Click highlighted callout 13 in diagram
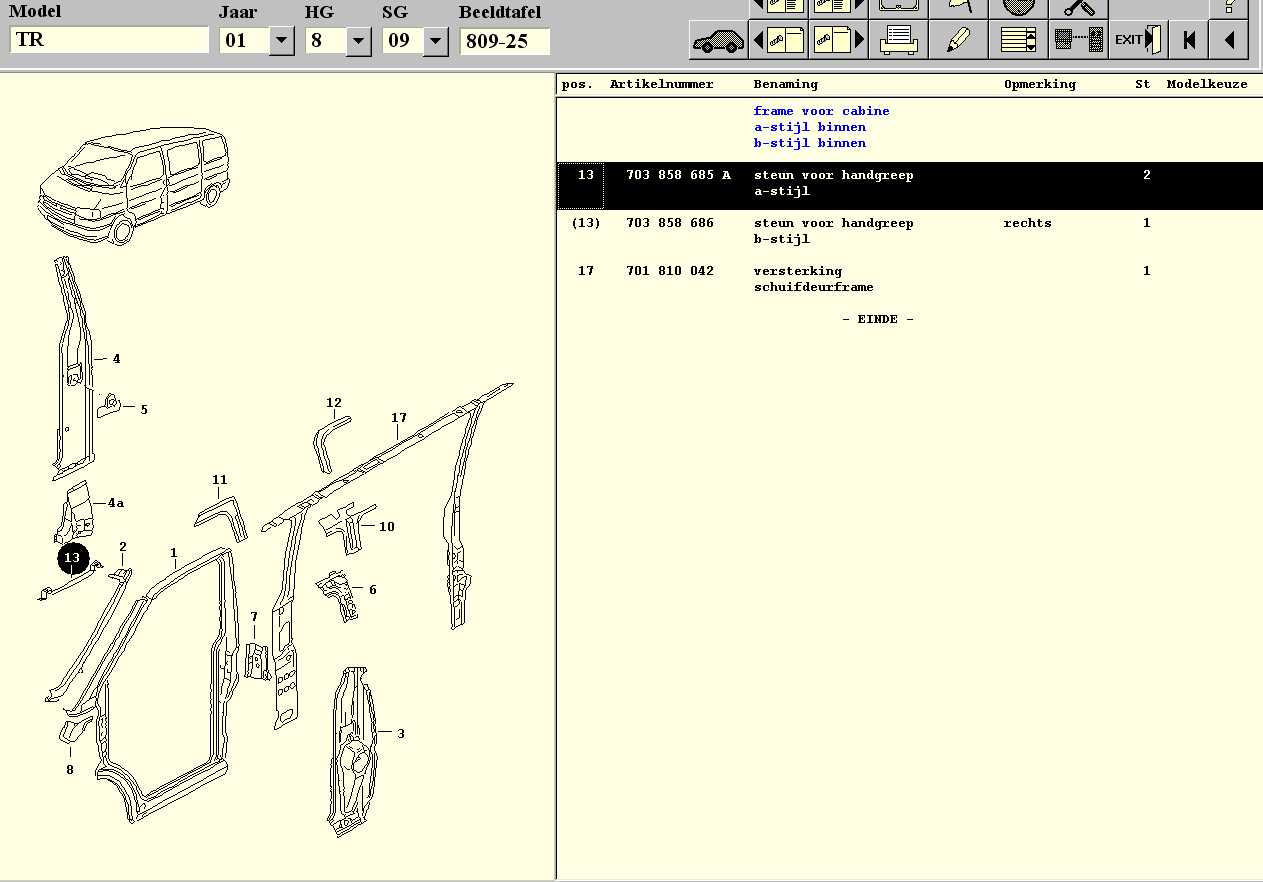The image size is (1263, 882). [x=73, y=558]
